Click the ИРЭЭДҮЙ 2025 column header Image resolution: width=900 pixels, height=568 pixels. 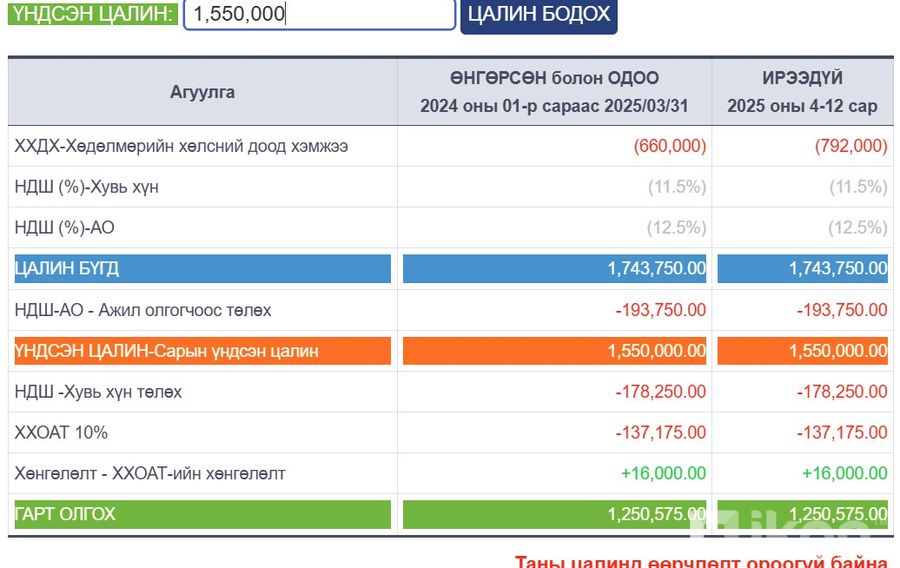click(x=802, y=92)
